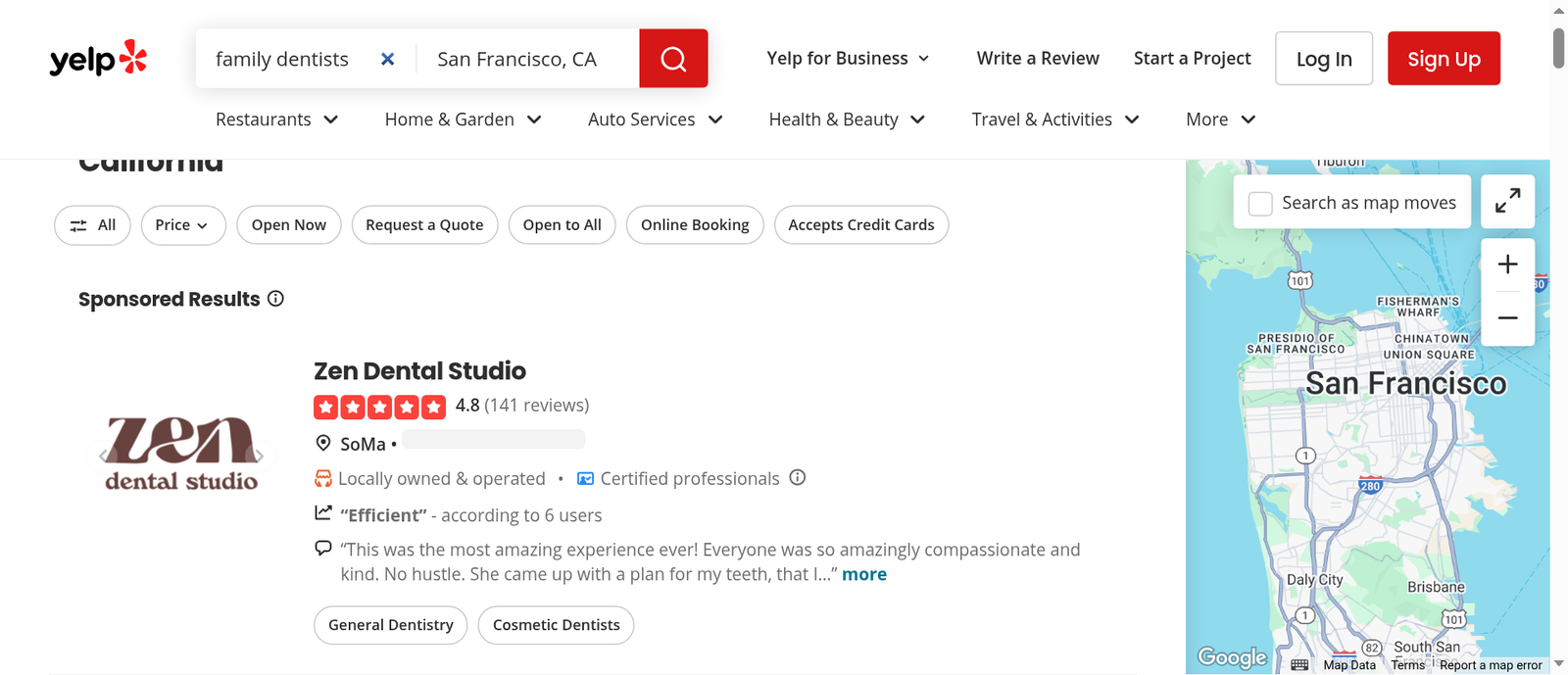
Task: Open the Zen dental studio logo thumbnail
Action: pyautogui.click(x=181, y=455)
